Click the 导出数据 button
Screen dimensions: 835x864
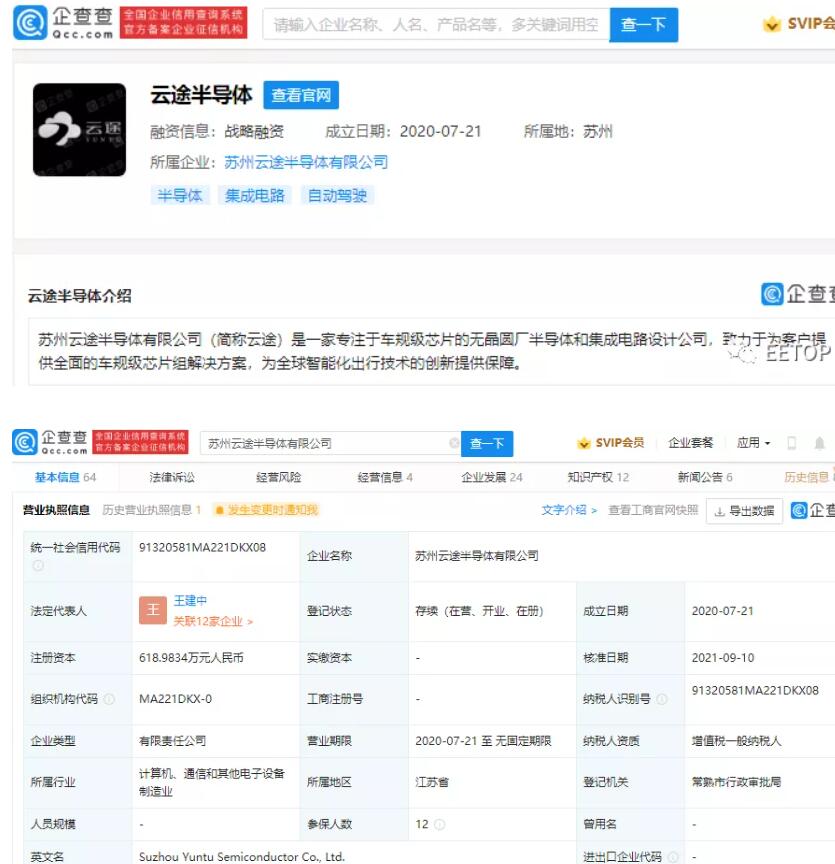coord(744,511)
